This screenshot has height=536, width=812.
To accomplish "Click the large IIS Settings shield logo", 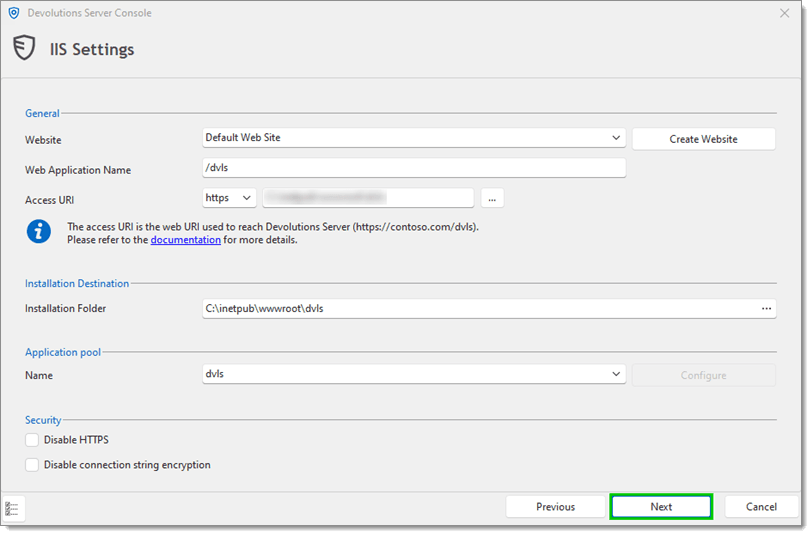I will (x=24, y=49).
